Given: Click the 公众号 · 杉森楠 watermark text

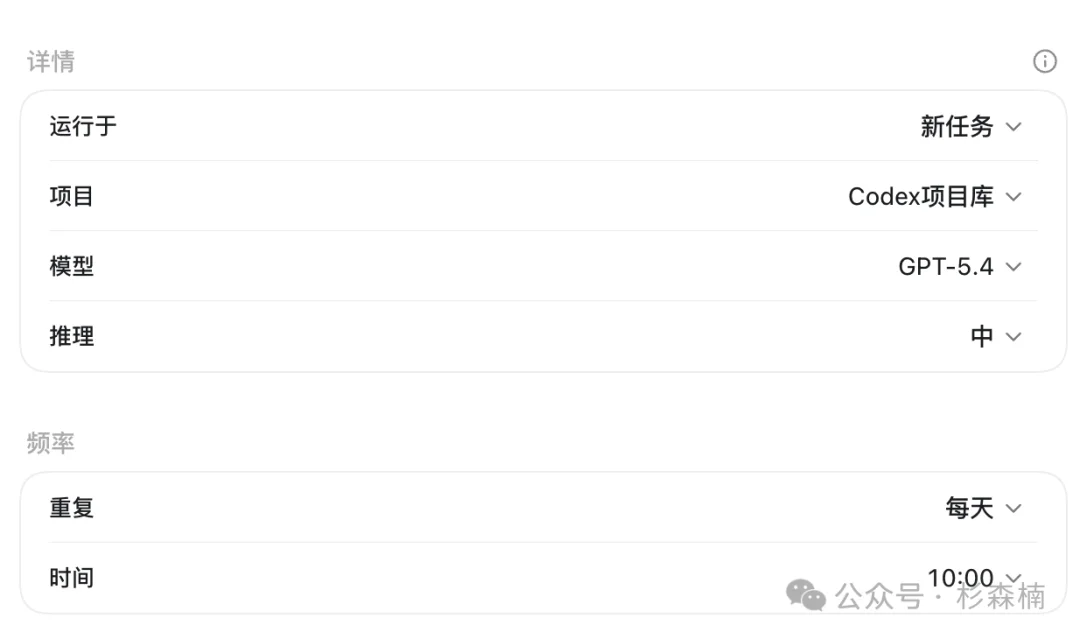Looking at the screenshot, I should [x=940, y=596].
